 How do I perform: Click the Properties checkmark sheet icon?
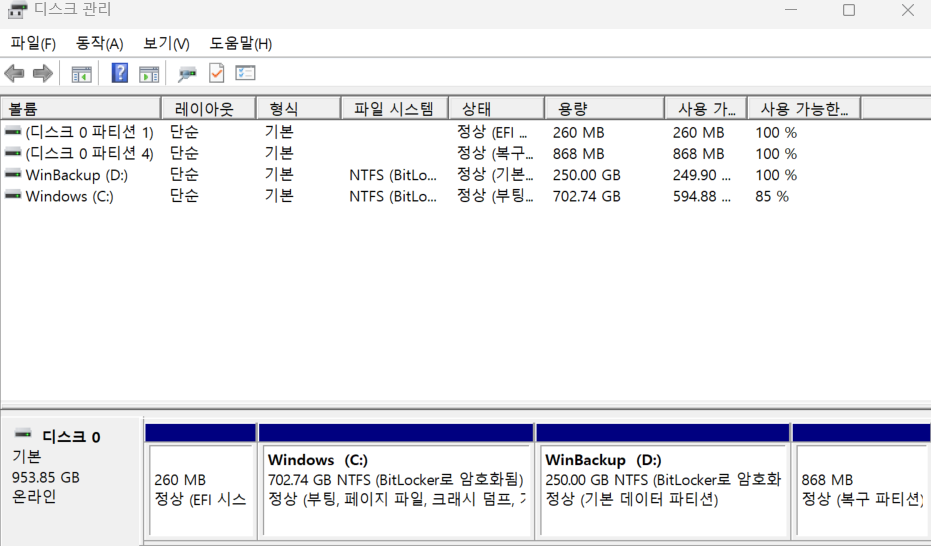217,73
